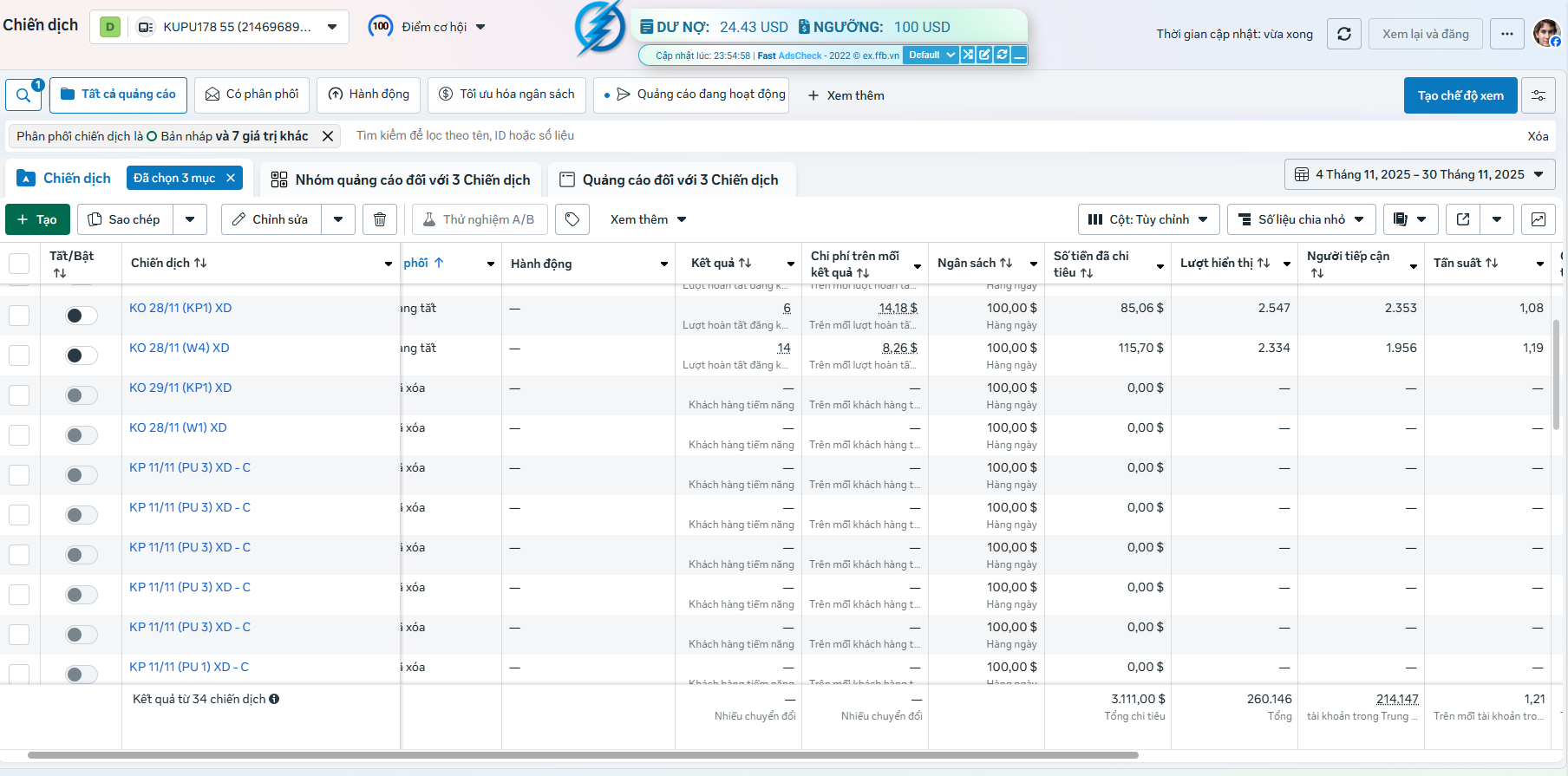Select the Hành động view
This screenshot has width=1568, height=776.
369,95
